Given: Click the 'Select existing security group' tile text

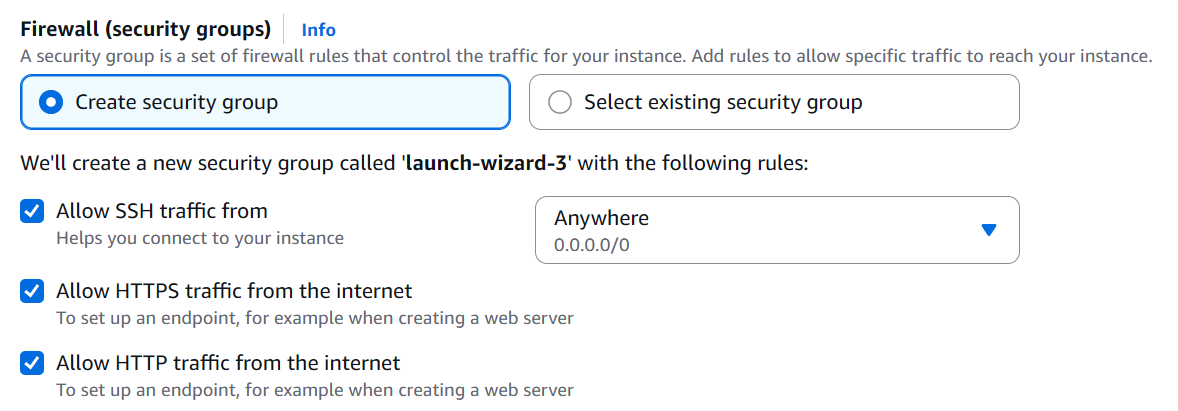Looking at the screenshot, I should (723, 102).
